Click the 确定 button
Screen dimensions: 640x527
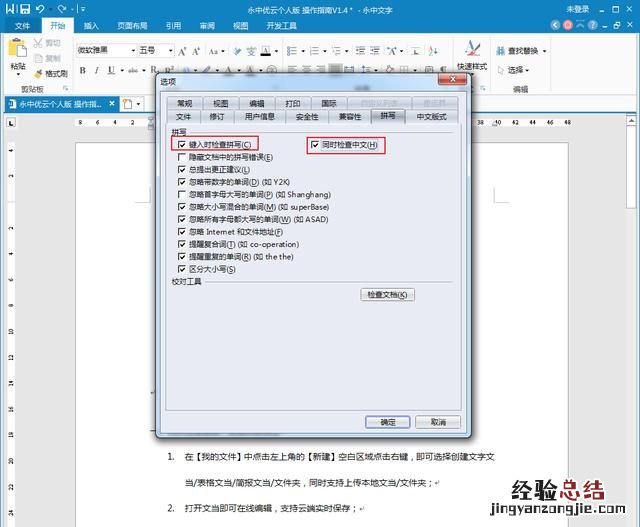388,422
